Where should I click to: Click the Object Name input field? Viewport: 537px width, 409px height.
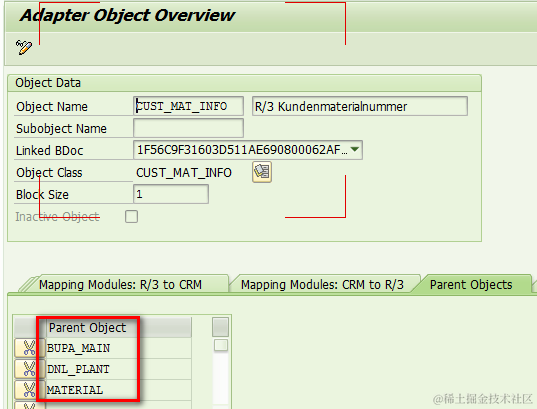188,106
